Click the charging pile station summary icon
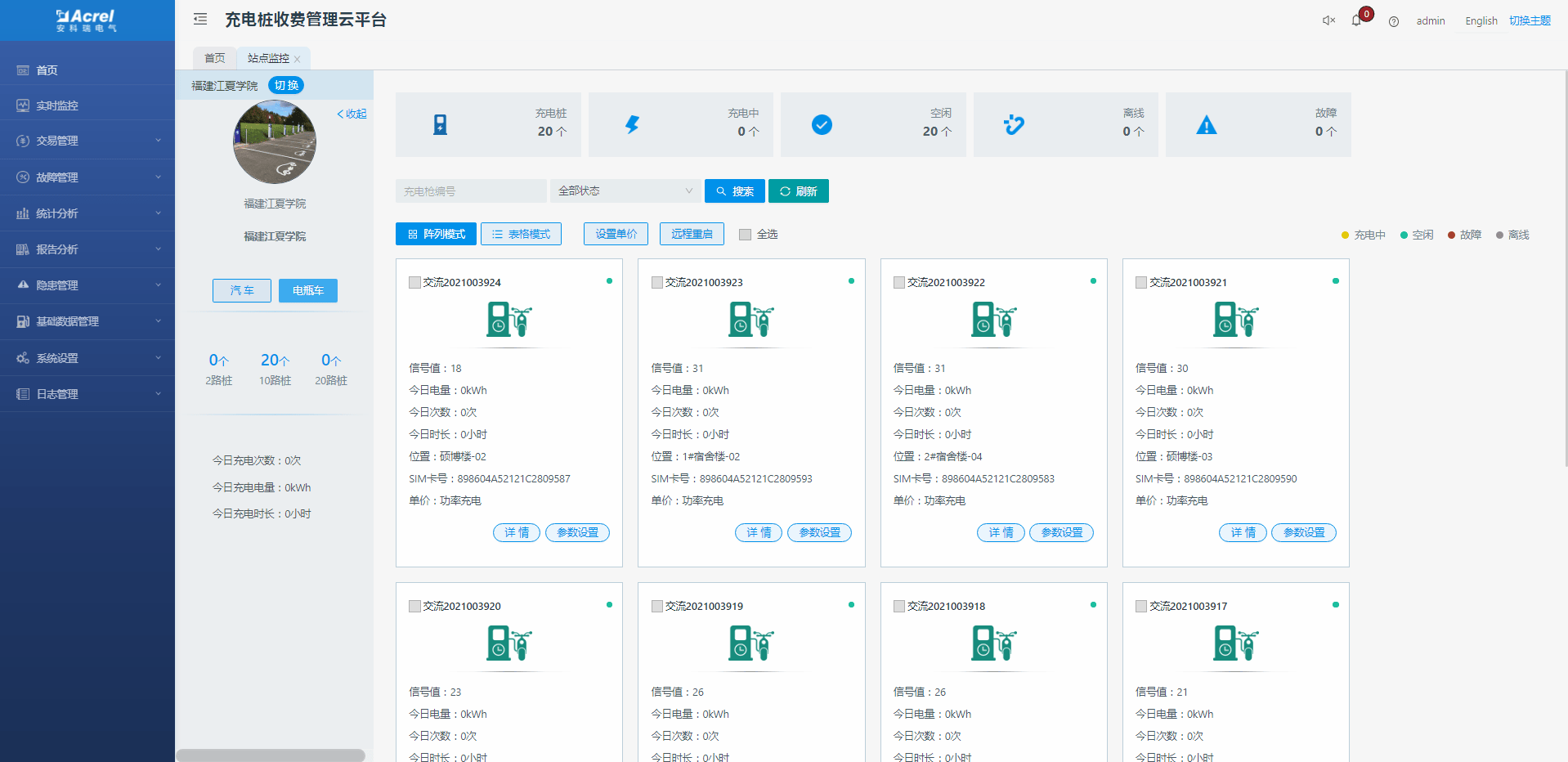 pos(440,124)
